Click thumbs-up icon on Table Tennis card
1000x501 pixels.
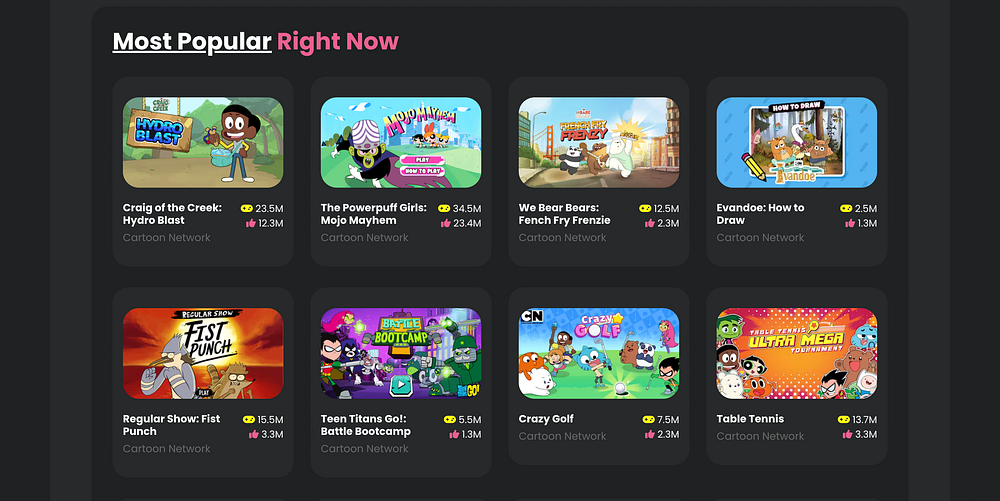(848, 434)
